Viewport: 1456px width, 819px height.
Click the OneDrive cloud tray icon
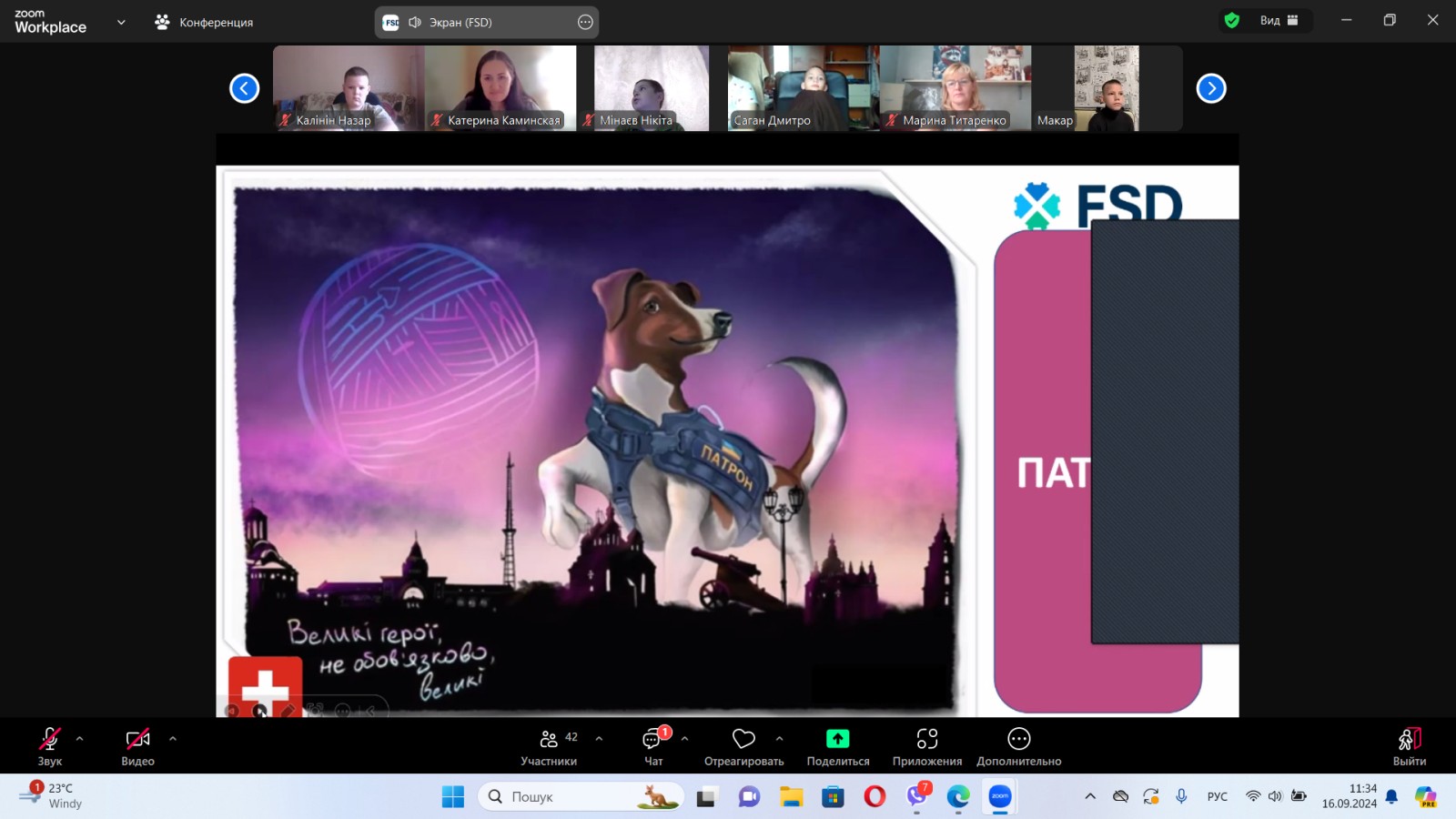[1121, 796]
